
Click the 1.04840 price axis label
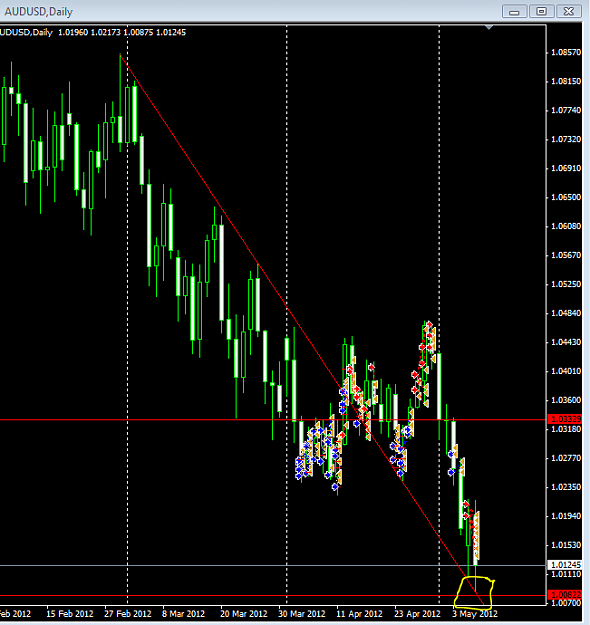click(x=566, y=313)
